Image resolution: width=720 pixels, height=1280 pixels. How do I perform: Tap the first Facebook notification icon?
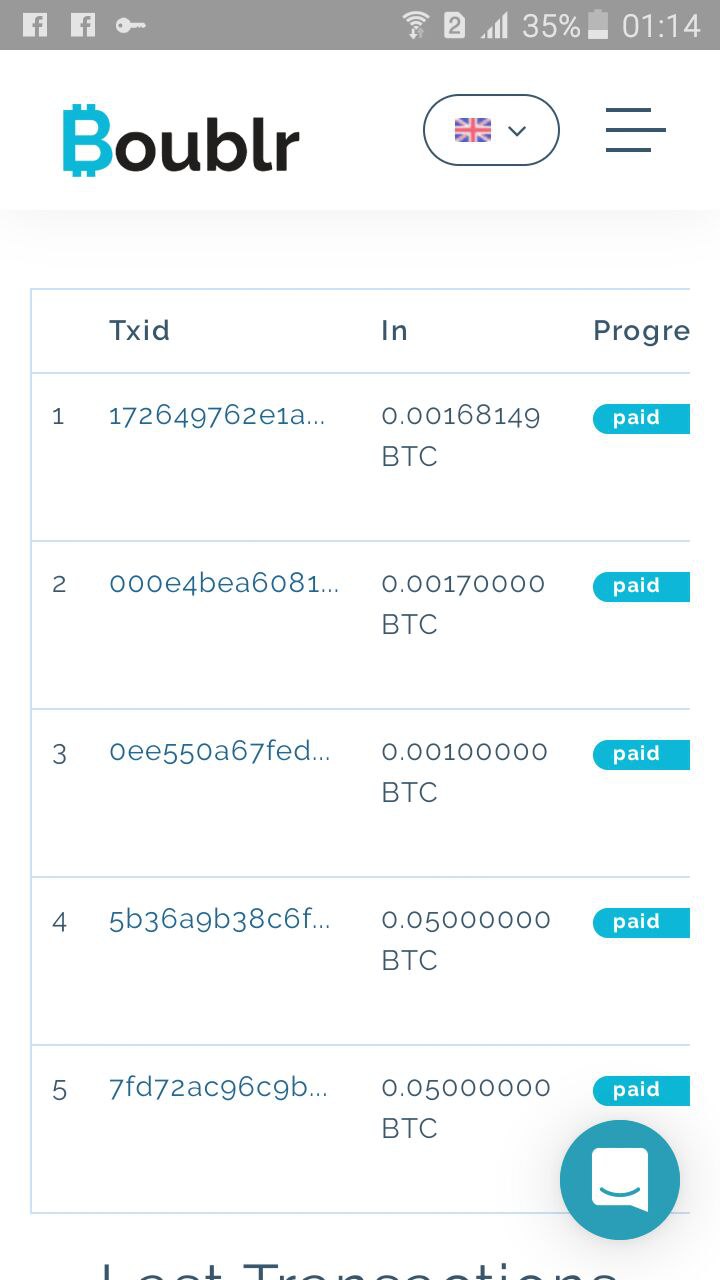click(x=35, y=25)
